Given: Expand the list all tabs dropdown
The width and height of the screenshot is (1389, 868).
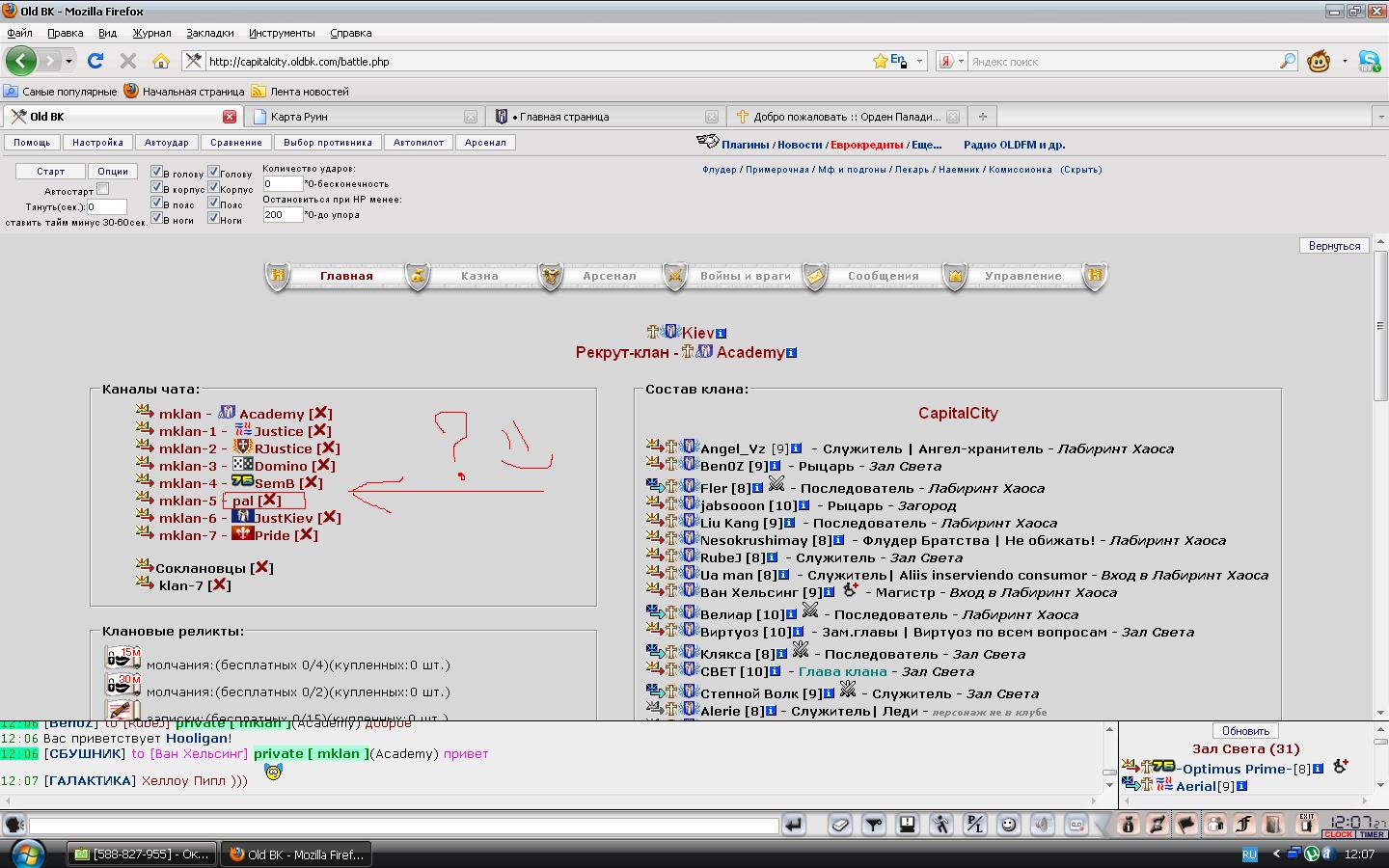Looking at the screenshot, I should (1378, 117).
